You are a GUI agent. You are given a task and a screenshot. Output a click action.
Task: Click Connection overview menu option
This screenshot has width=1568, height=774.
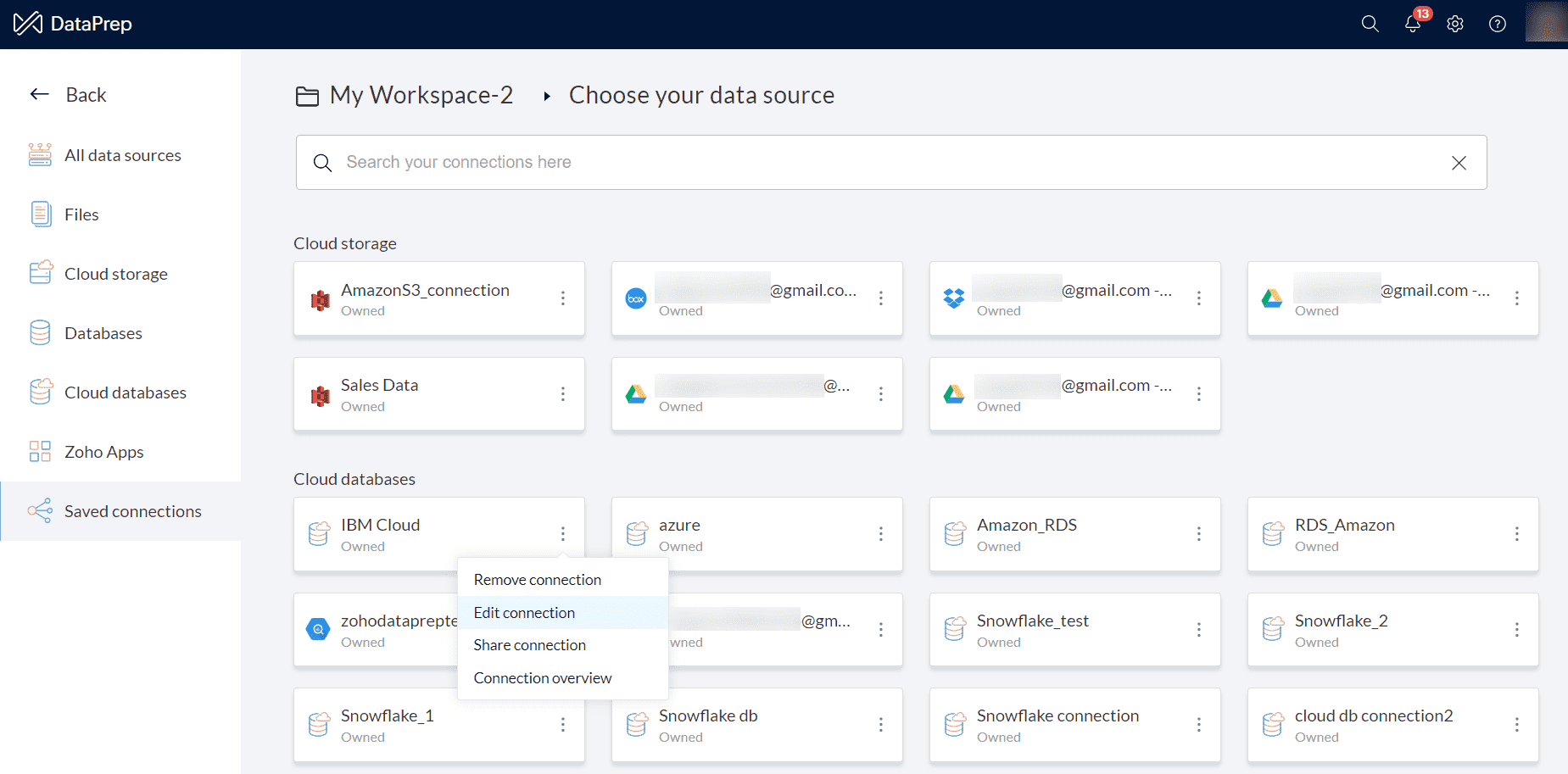[x=542, y=678]
